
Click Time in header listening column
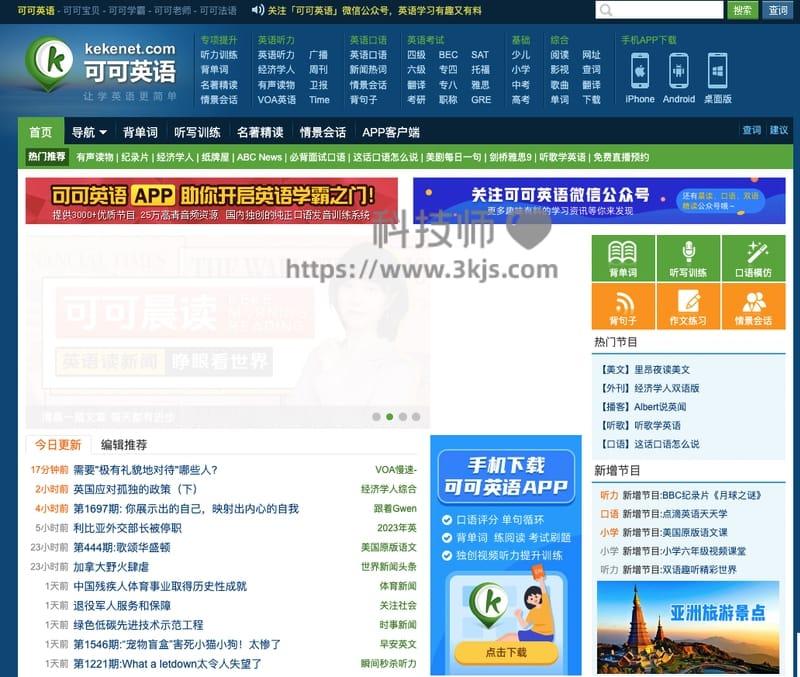(319, 99)
